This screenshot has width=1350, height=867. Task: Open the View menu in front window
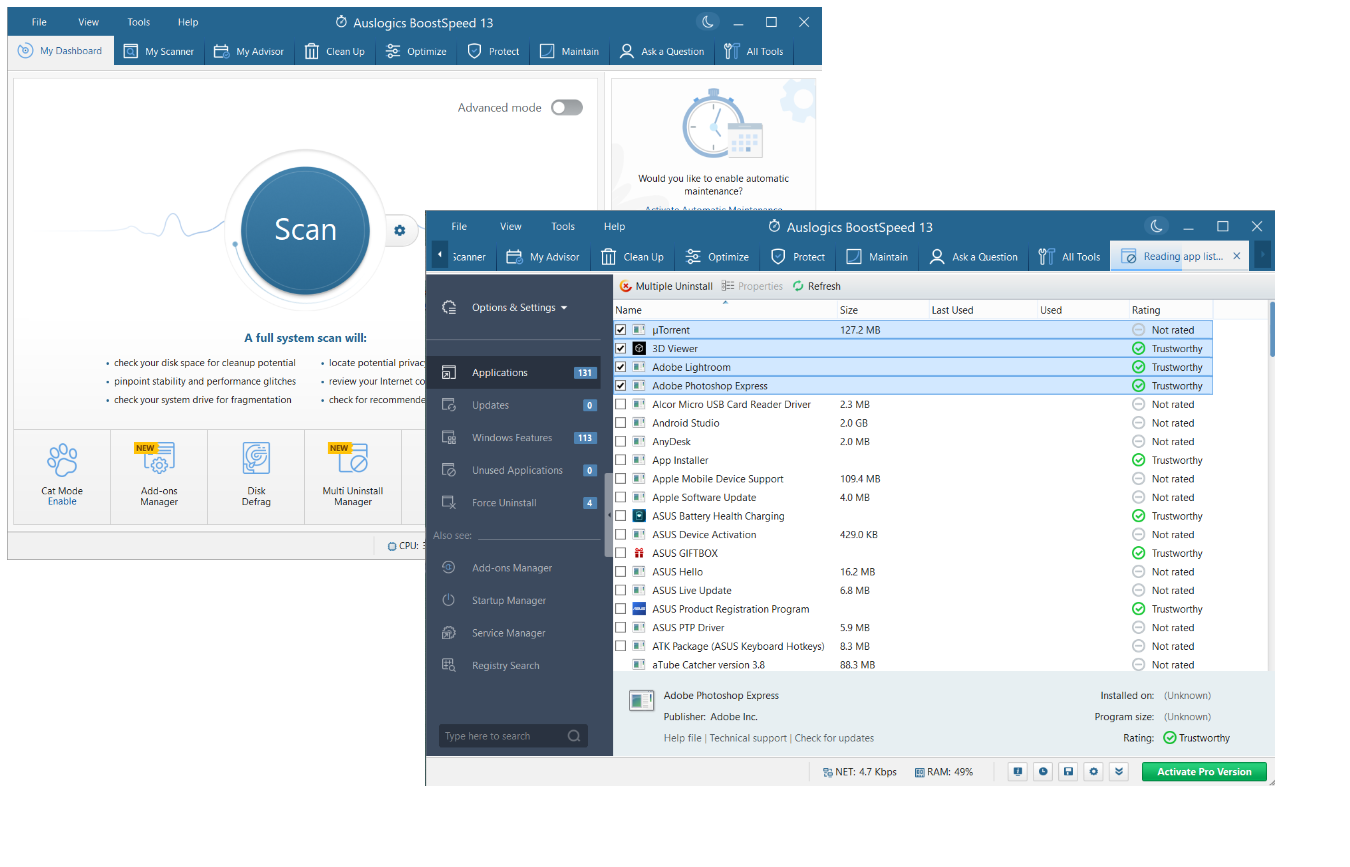point(511,227)
